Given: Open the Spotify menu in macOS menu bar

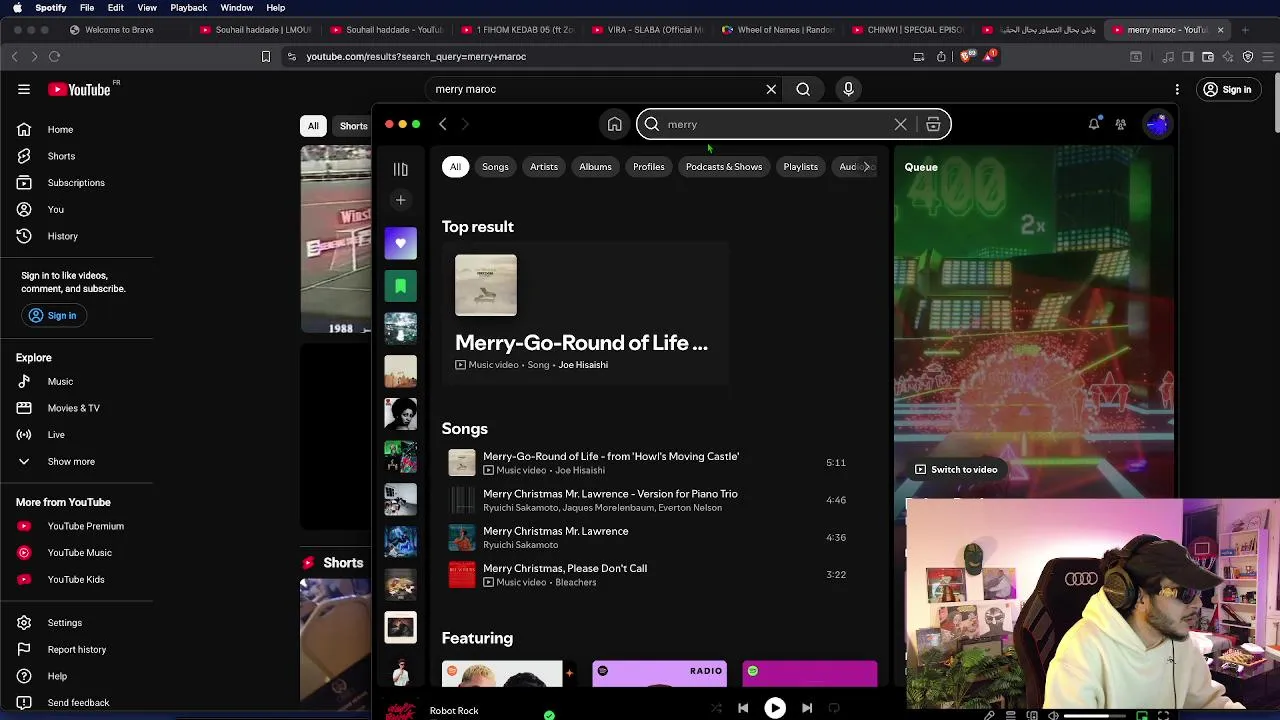Looking at the screenshot, I should coord(51,8).
